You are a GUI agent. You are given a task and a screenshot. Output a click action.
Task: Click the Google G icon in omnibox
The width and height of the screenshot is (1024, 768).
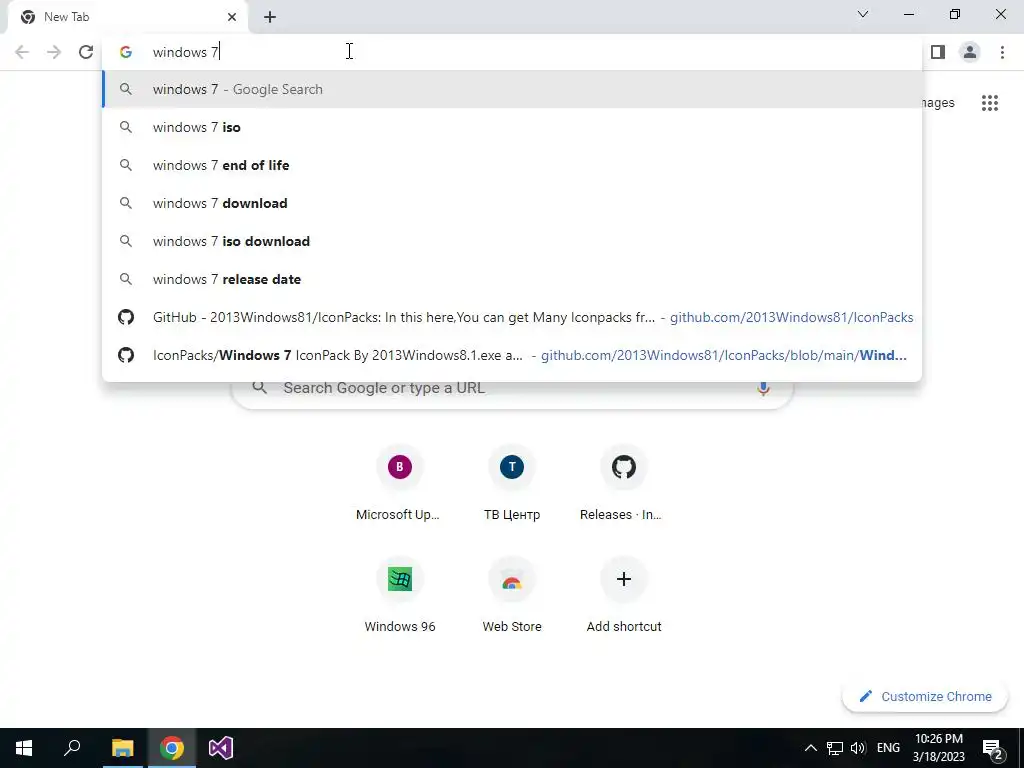[x=126, y=52]
